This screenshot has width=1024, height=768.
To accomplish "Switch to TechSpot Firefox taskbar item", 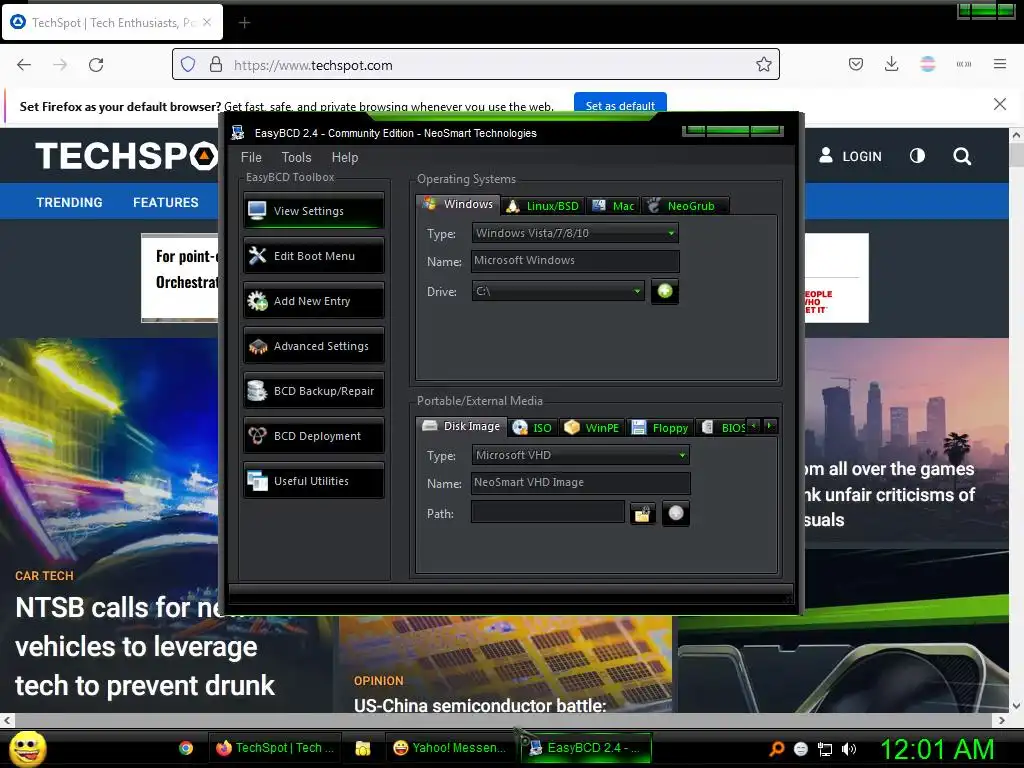I will (275, 748).
